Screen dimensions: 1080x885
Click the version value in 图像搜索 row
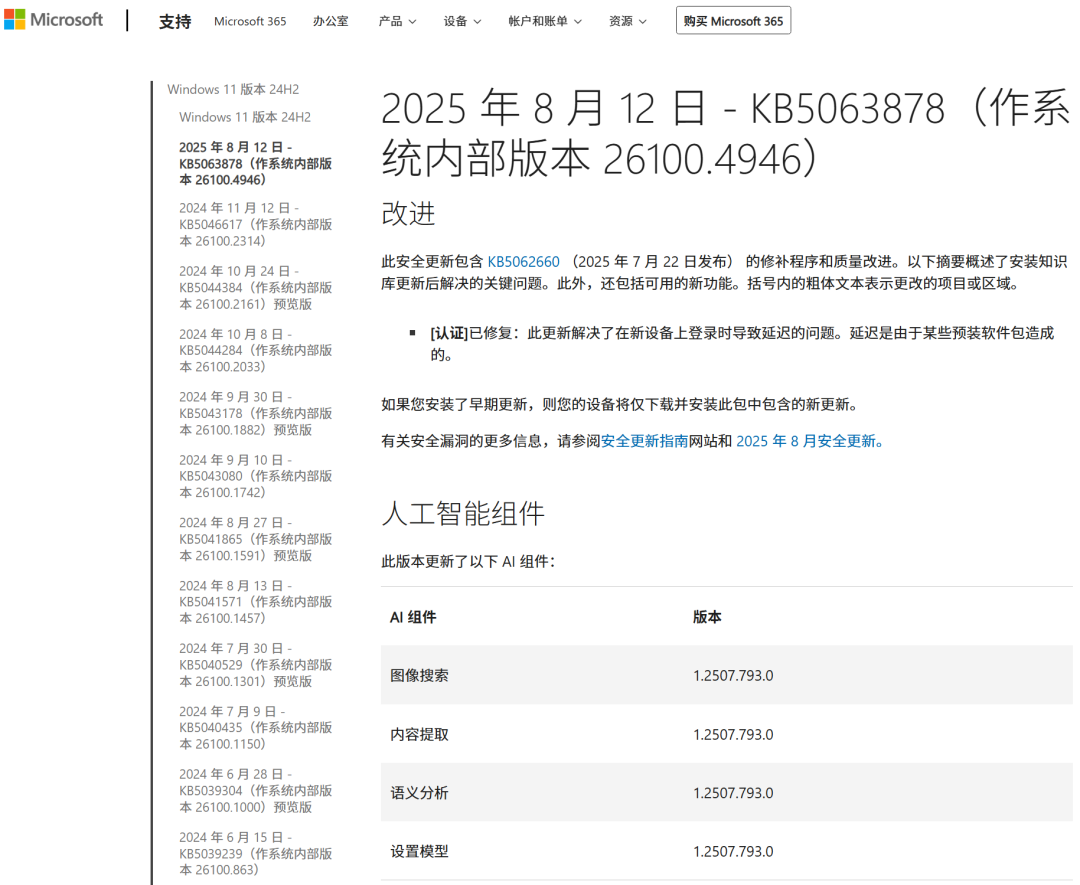coord(733,676)
